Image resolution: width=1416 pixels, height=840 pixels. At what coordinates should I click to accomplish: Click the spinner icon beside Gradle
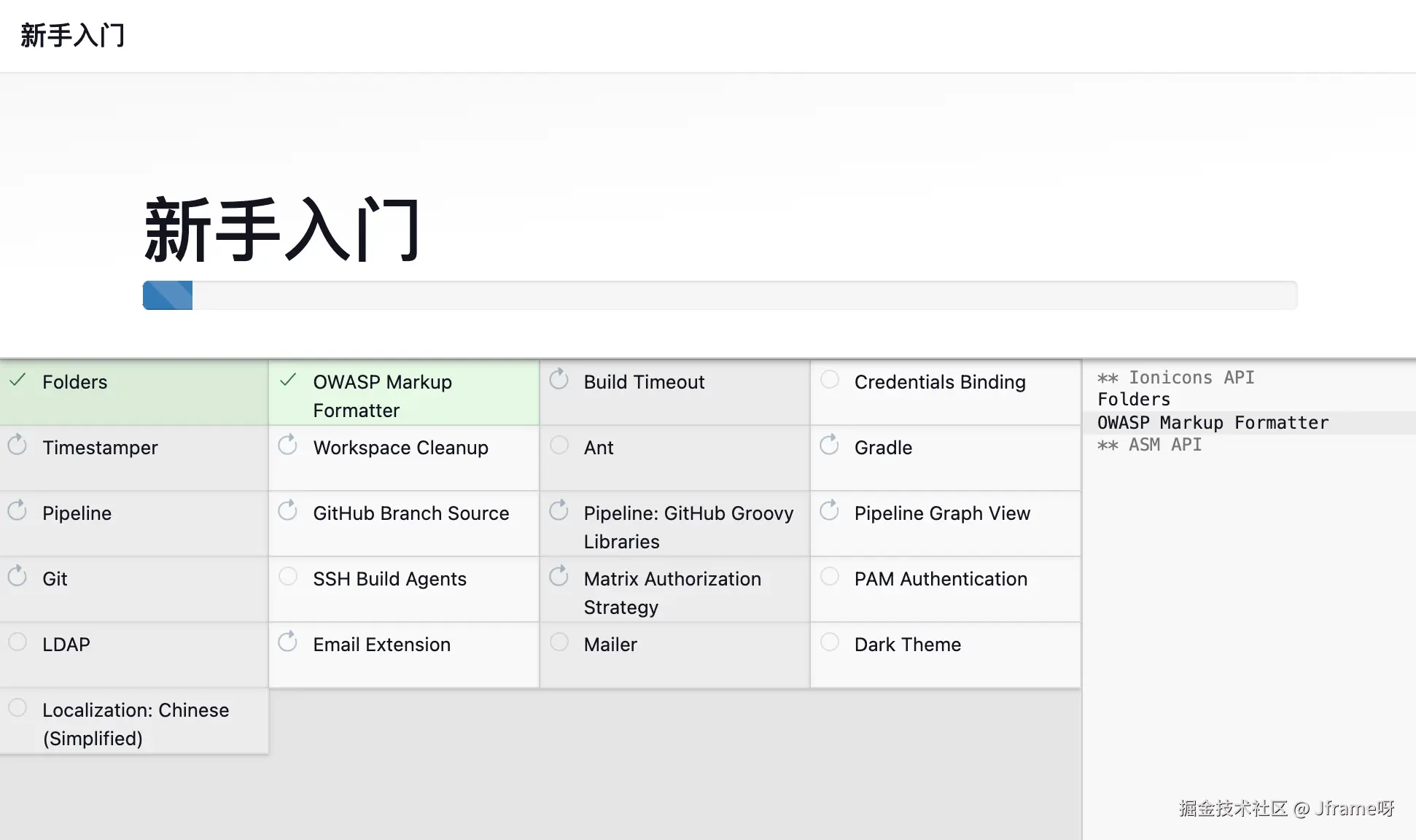click(830, 445)
